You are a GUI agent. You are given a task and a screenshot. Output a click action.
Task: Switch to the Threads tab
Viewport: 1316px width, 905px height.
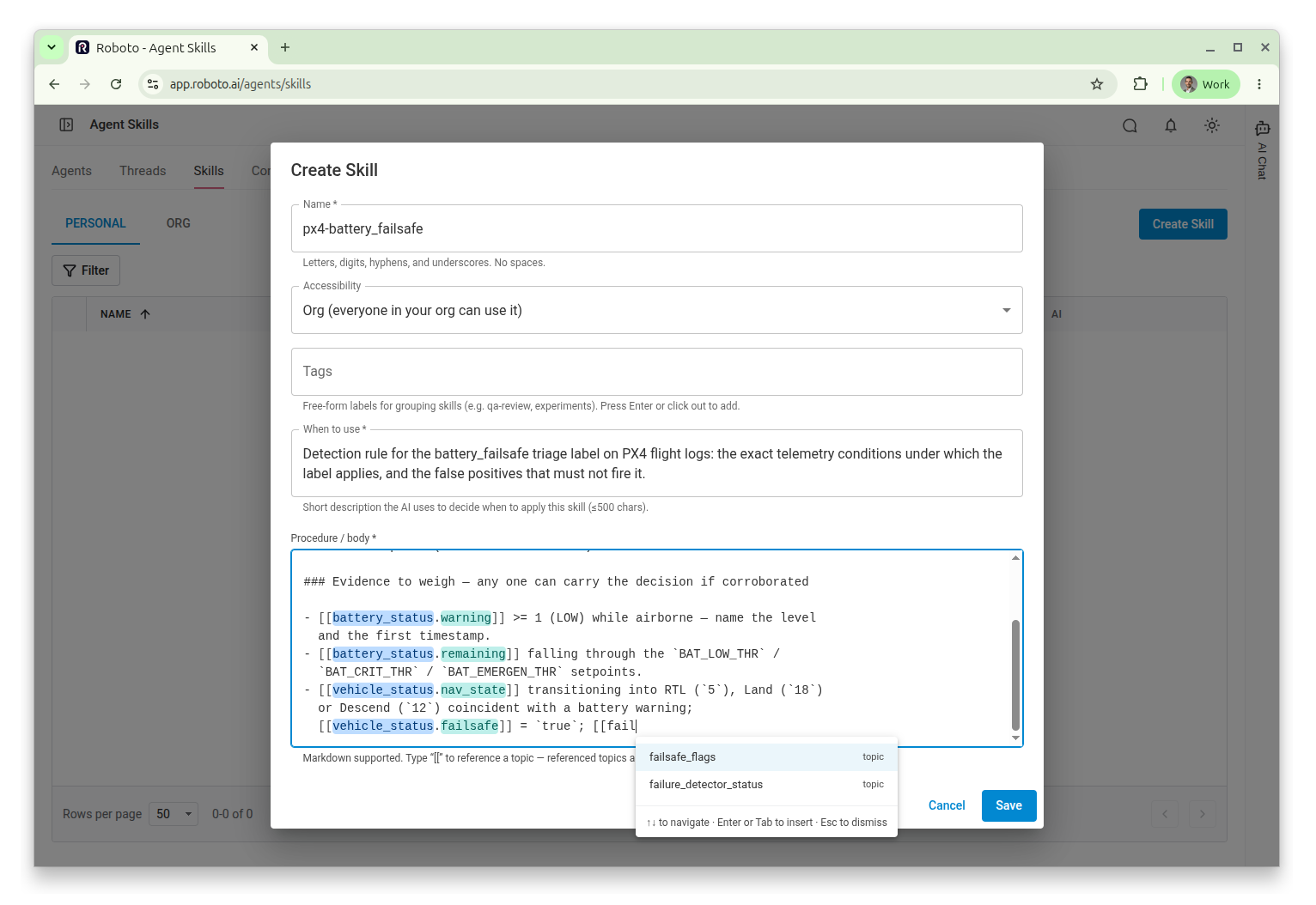point(143,171)
